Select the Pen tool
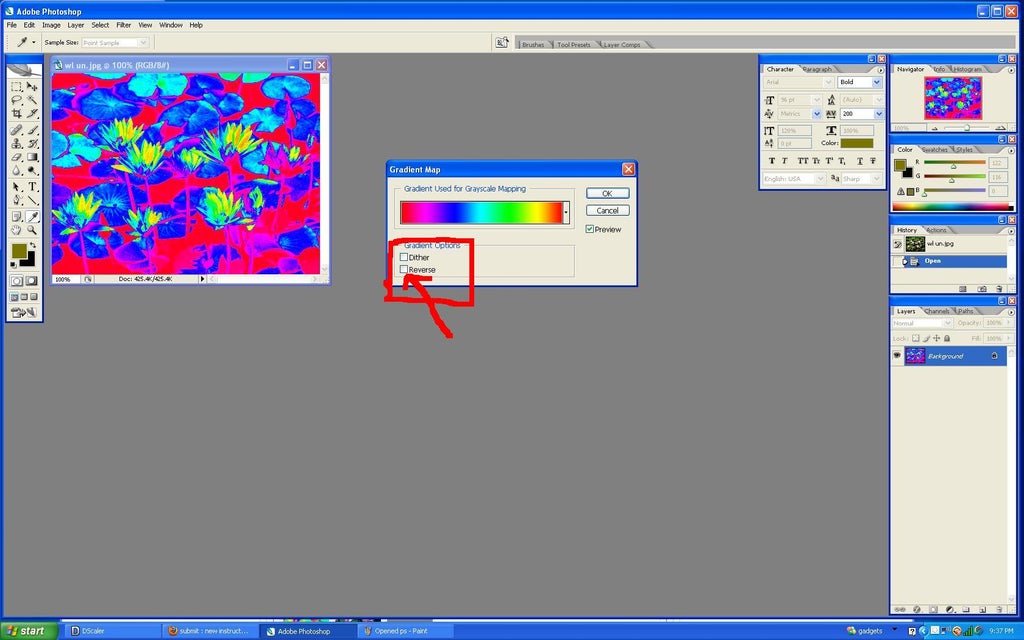Viewport: 1024px width, 640px height. click(16, 200)
